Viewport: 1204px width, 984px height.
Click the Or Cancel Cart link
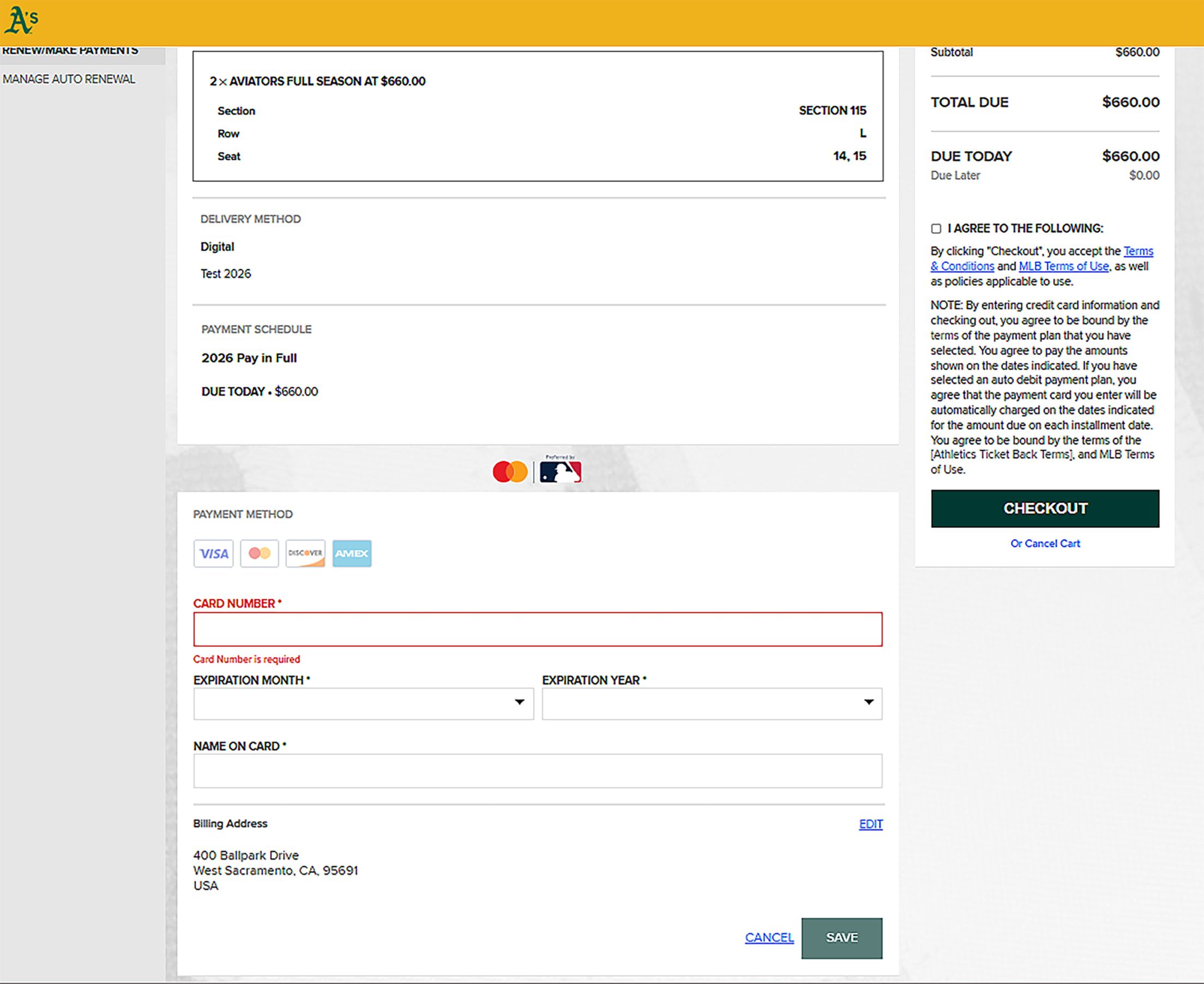click(1045, 543)
